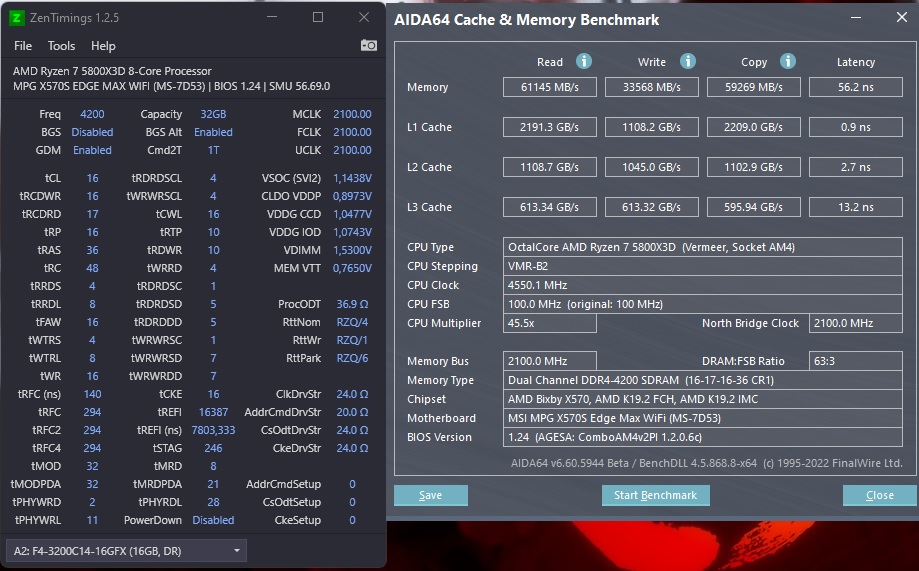This screenshot has width=919, height=571.
Task: Show info about the Copy benchmark
Action: [788, 61]
